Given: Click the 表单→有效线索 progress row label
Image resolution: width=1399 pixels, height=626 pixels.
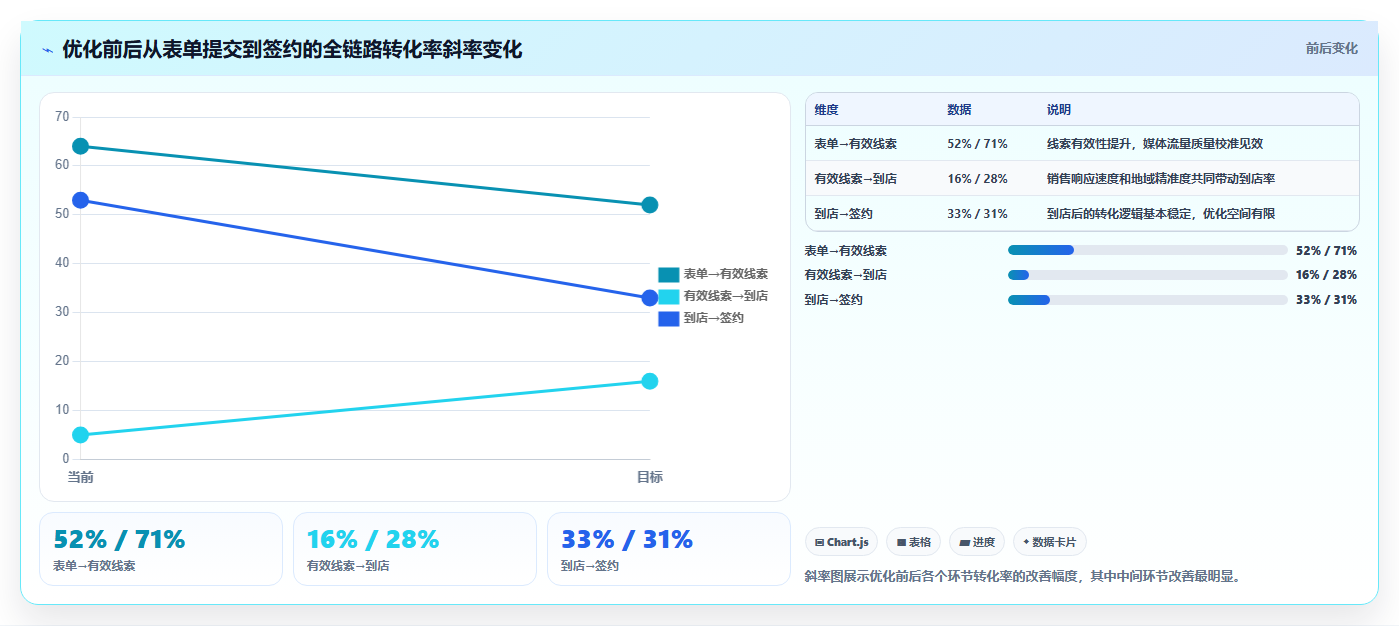Looking at the screenshot, I should [x=846, y=251].
